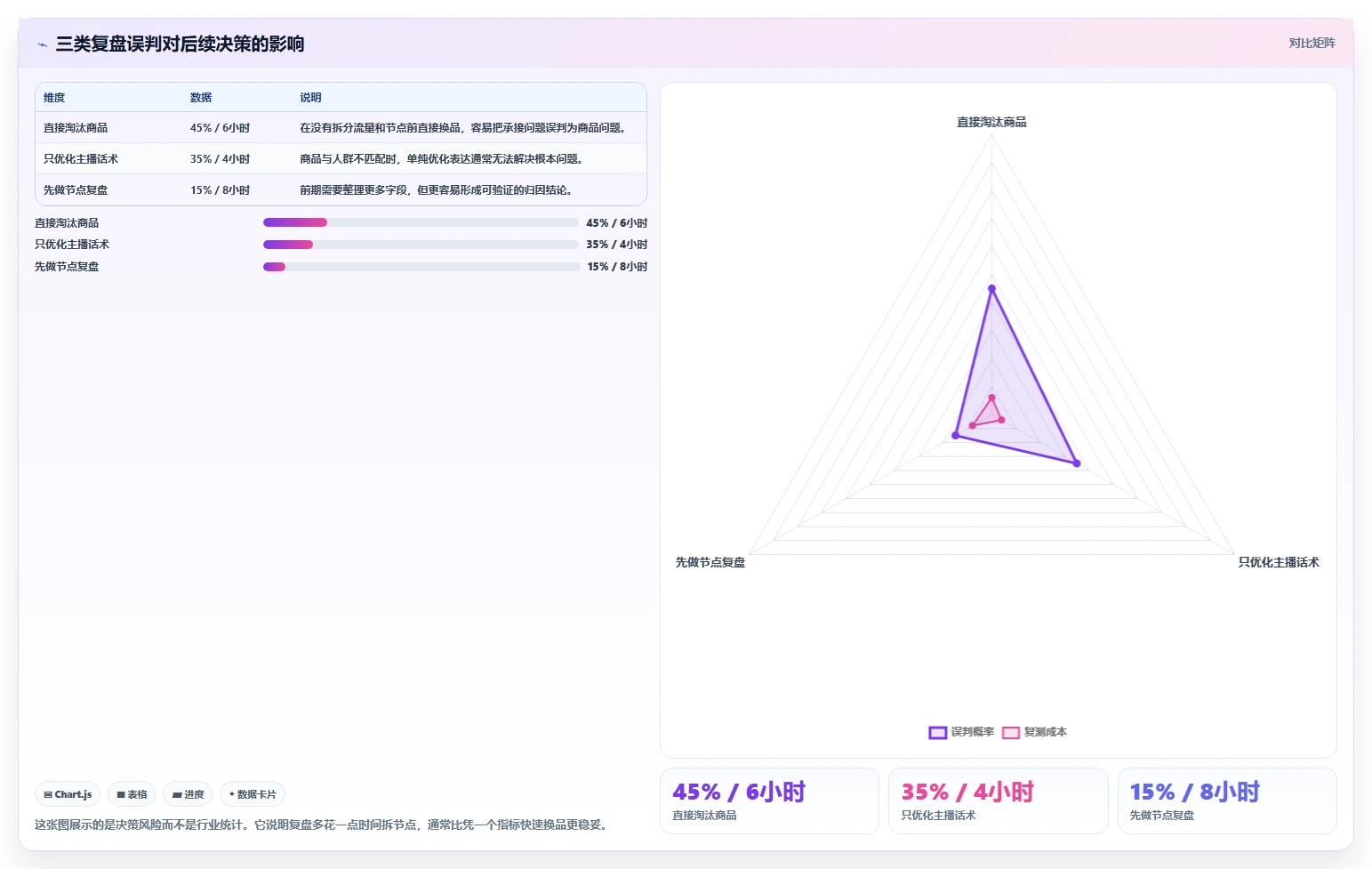Click the 35% / 4小时 table cell
Image resolution: width=1372 pixels, height=869 pixels.
220,159
